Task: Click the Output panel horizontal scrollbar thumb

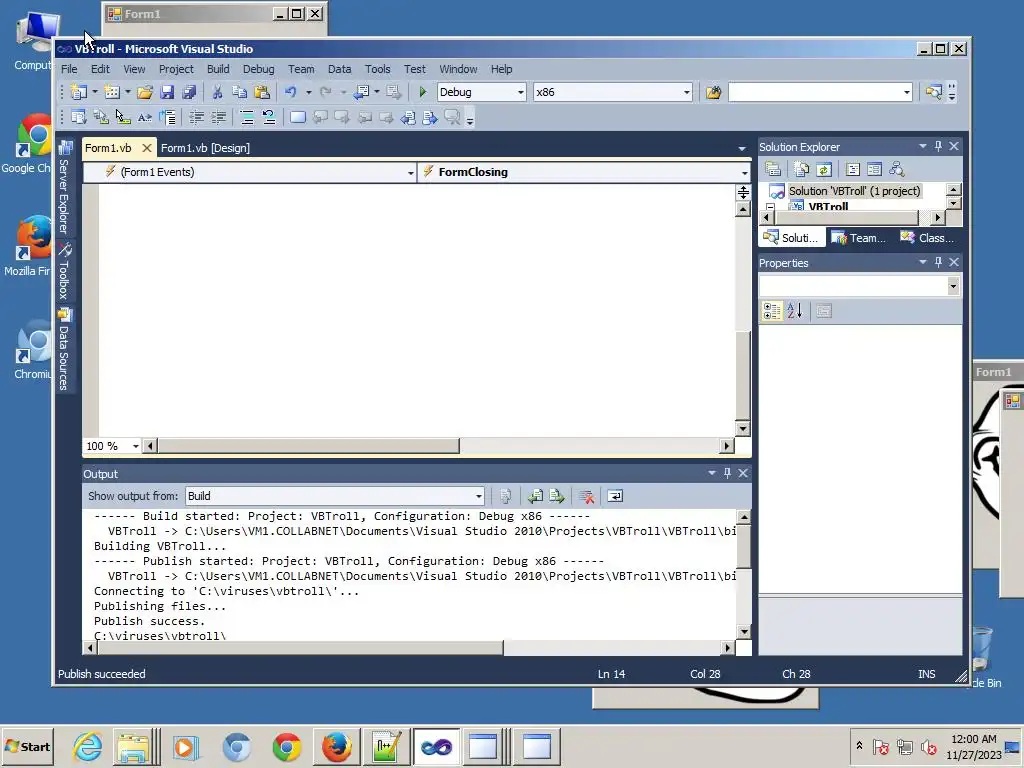Action: pos(300,648)
